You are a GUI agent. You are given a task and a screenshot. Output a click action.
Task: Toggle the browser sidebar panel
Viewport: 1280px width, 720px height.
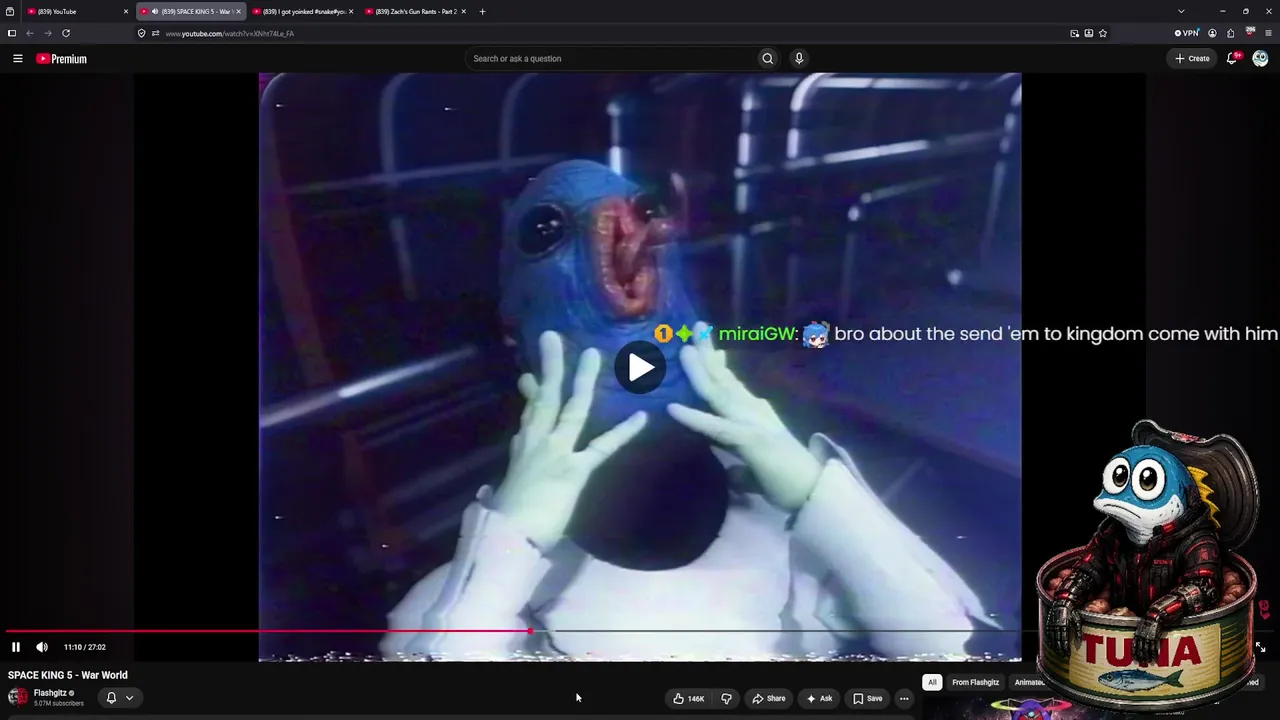click(x=12, y=33)
